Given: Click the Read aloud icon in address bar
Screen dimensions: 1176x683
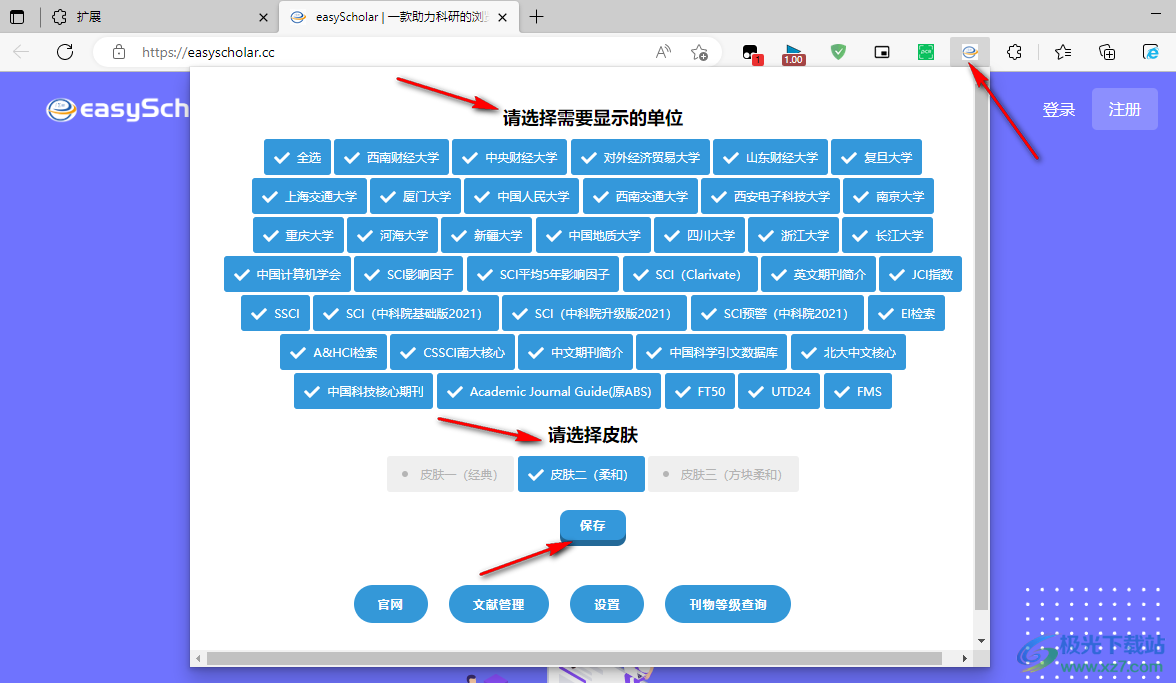Looking at the screenshot, I should 663,52.
